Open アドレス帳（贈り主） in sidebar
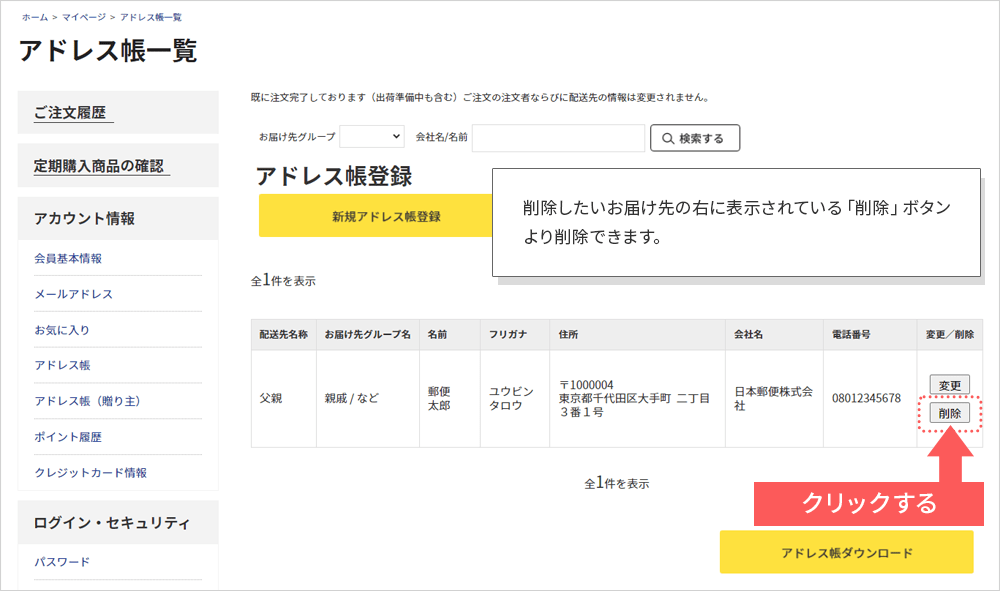 coord(87,401)
